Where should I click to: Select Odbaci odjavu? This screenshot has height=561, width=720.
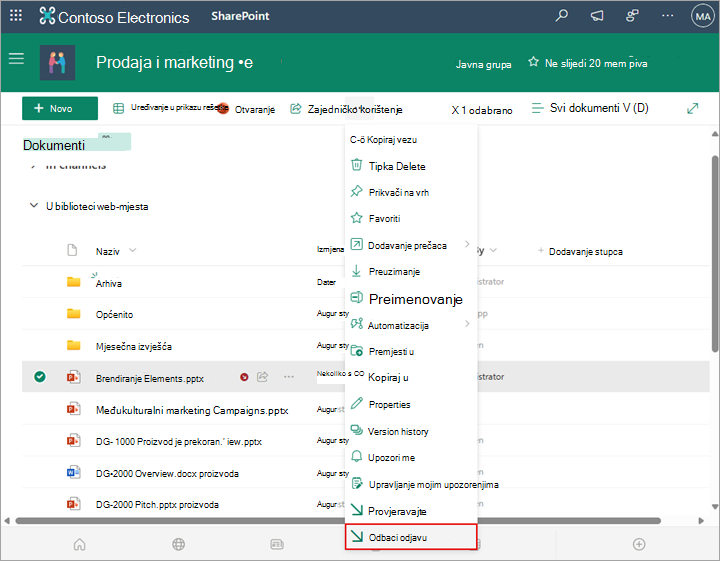click(411, 537)
